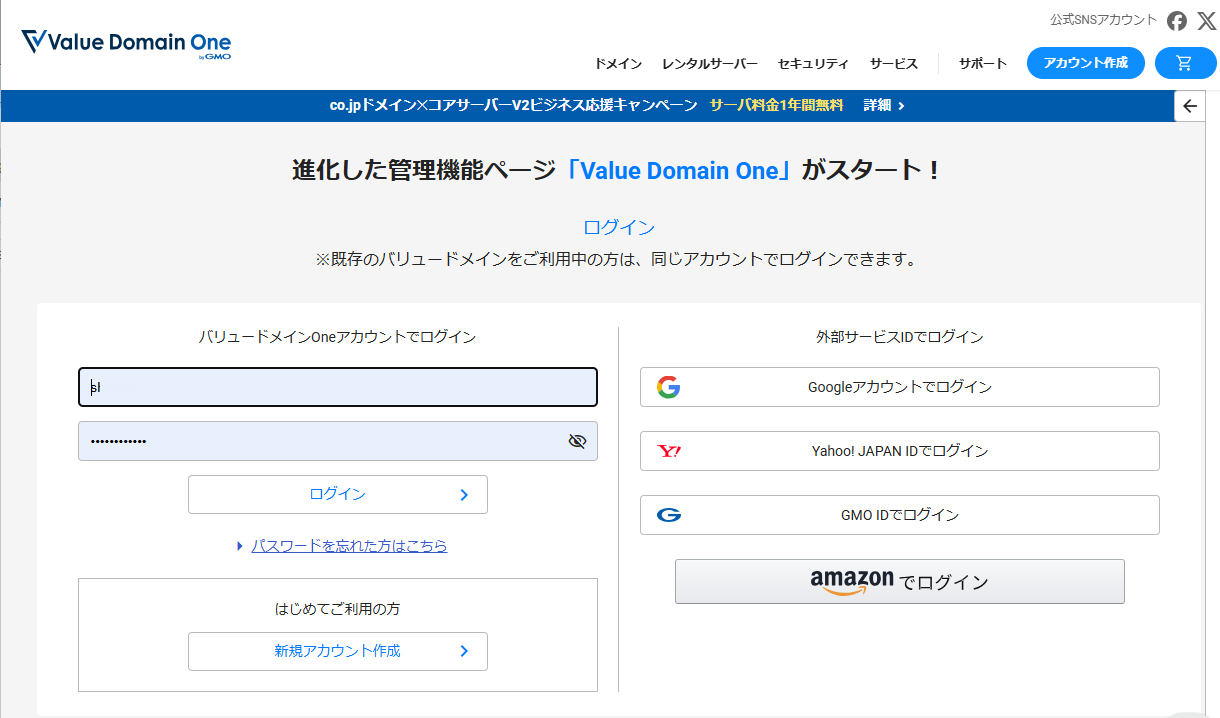Click the Yahoo! logo on the Yahoo JAPAN ID button

[x=669, y=451]
